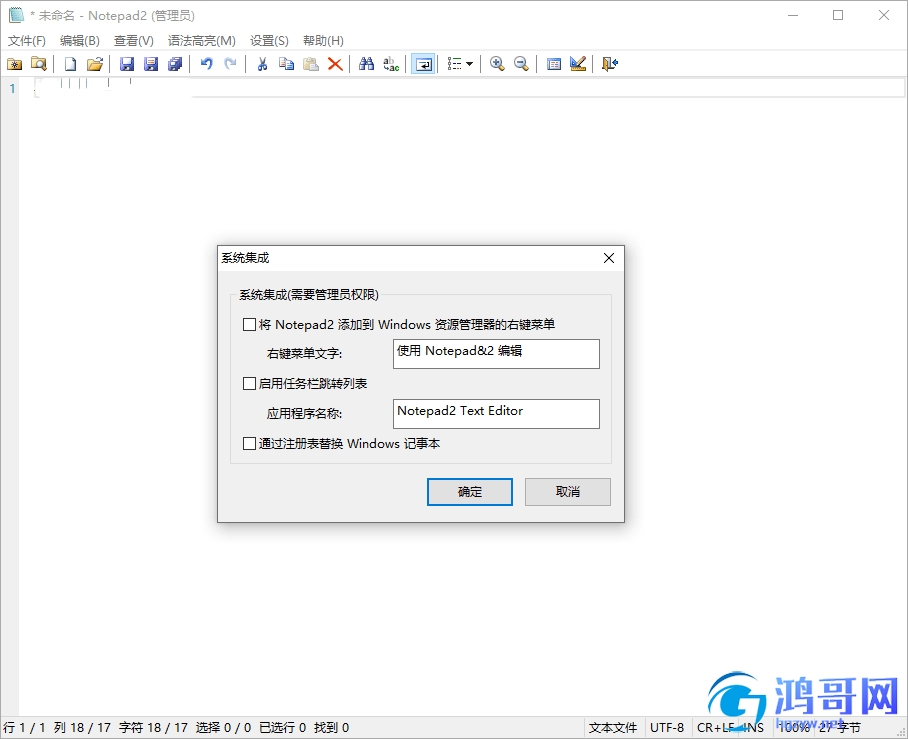Click the exit door toolbar icon
The width and height of the screenshot is (908, 739).
point(610,64)
